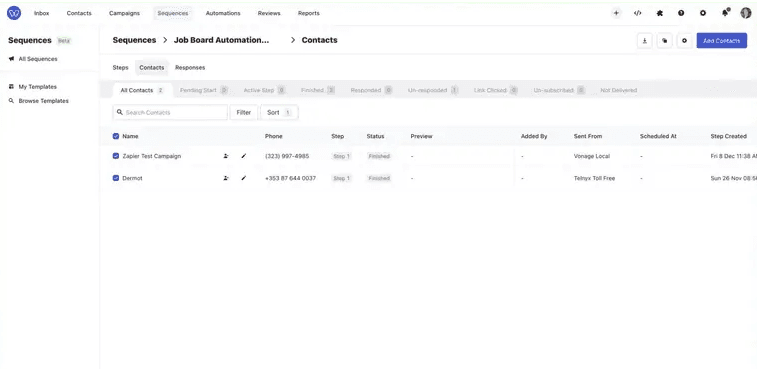Click the magnifier icon in search box
Image resolution: width=757 pixels, height=369 pixels.
(x=120, y=112)
